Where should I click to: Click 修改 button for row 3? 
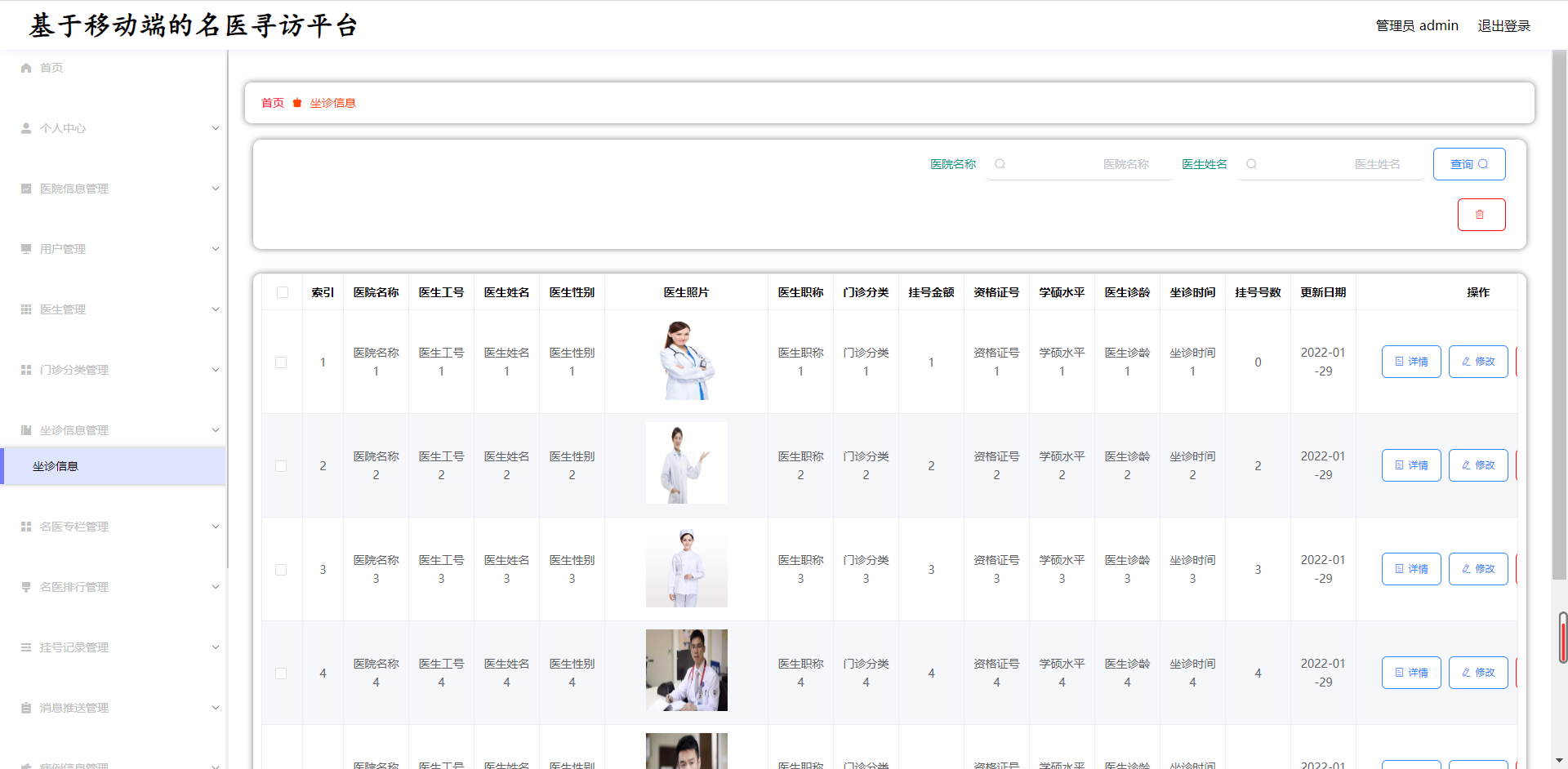(1478, 569)
